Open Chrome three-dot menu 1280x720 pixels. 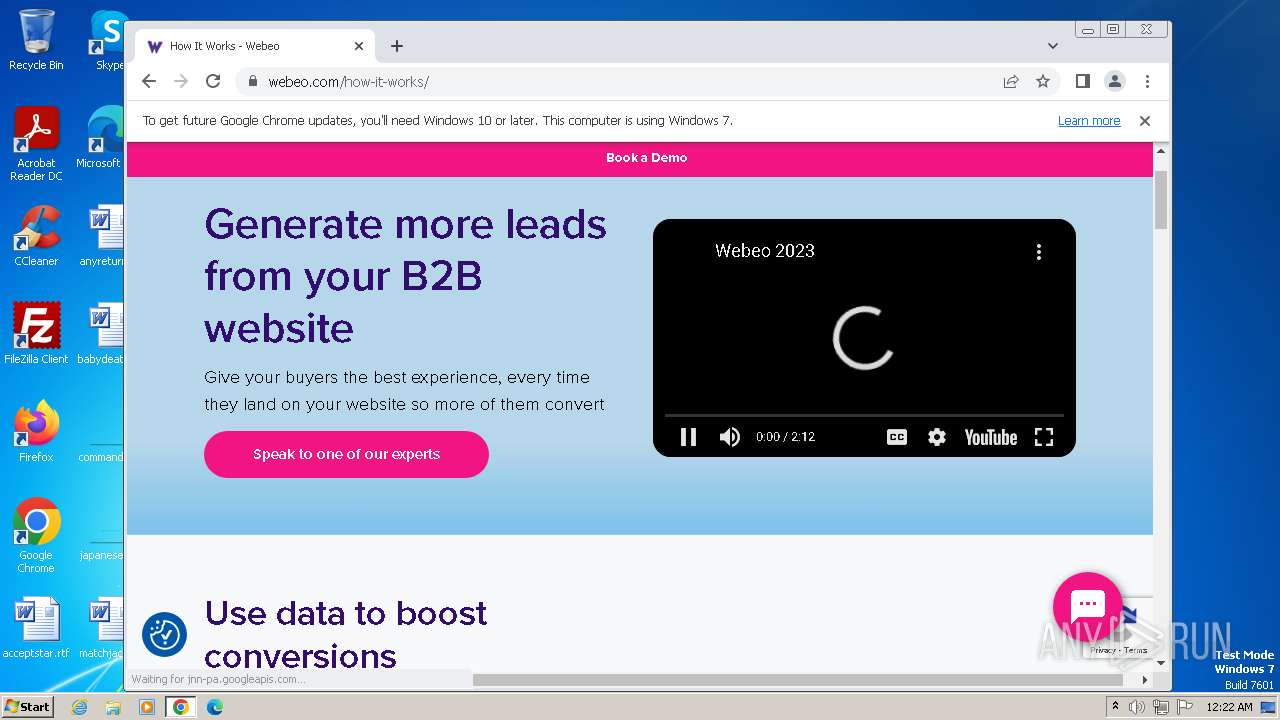click(x=1147, y=81)
